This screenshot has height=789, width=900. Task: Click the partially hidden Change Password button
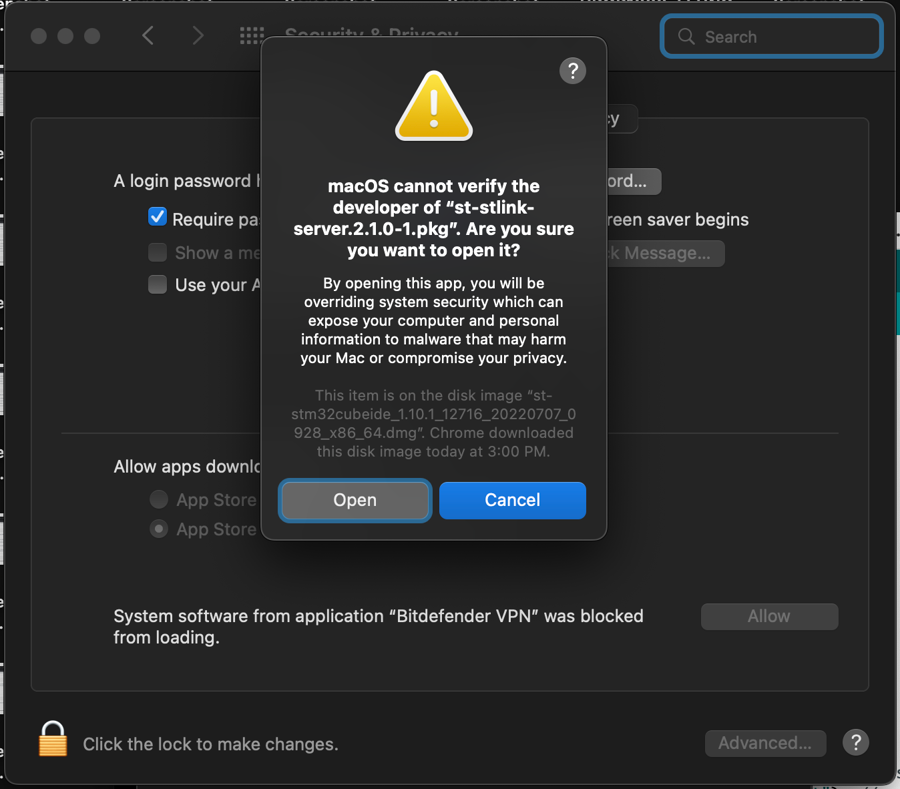pyautogui.click(x=632, y=181)
